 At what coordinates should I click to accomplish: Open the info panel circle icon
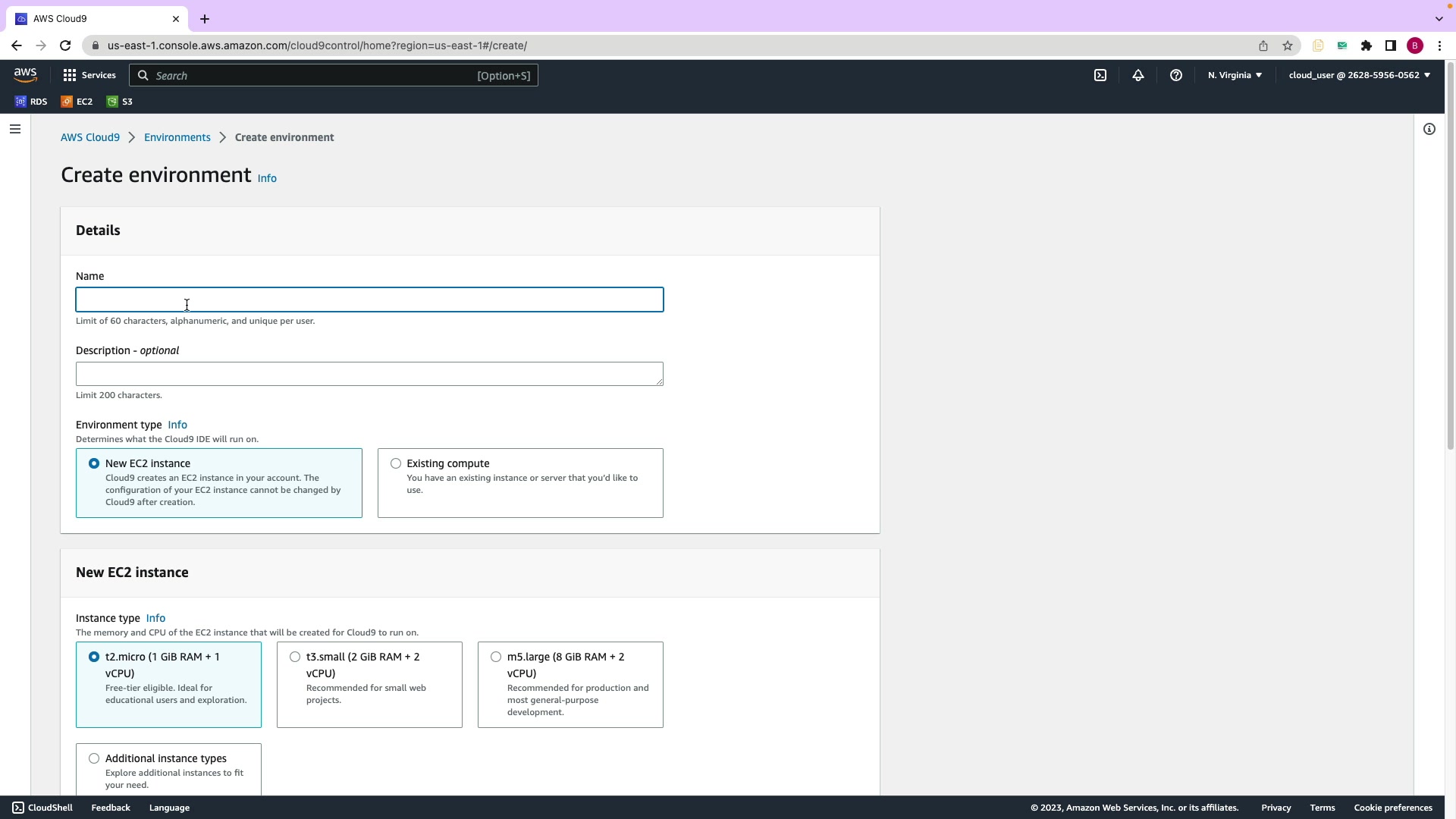[1429, 129]
